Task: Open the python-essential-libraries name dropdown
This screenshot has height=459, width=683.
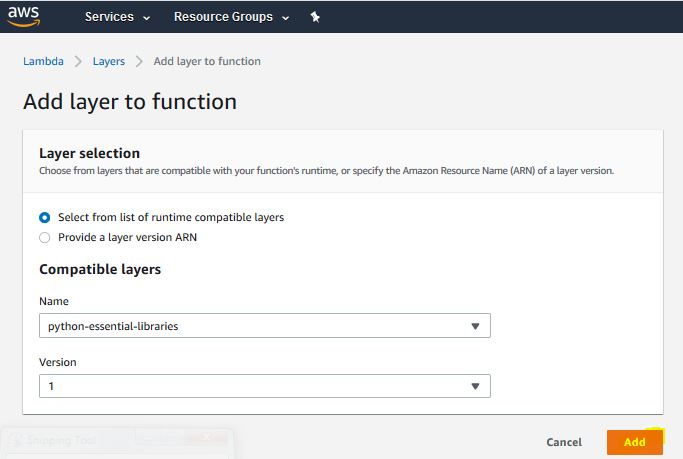Action: tap(264, 326)
